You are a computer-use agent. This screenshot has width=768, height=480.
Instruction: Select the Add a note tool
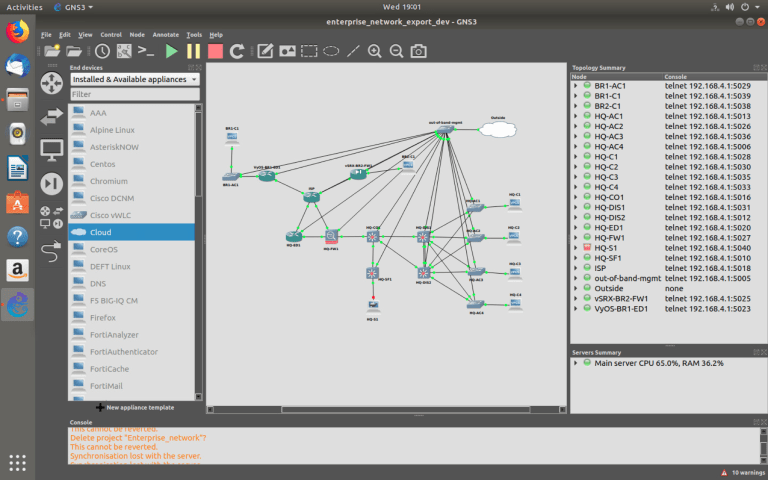pos(265,51)
